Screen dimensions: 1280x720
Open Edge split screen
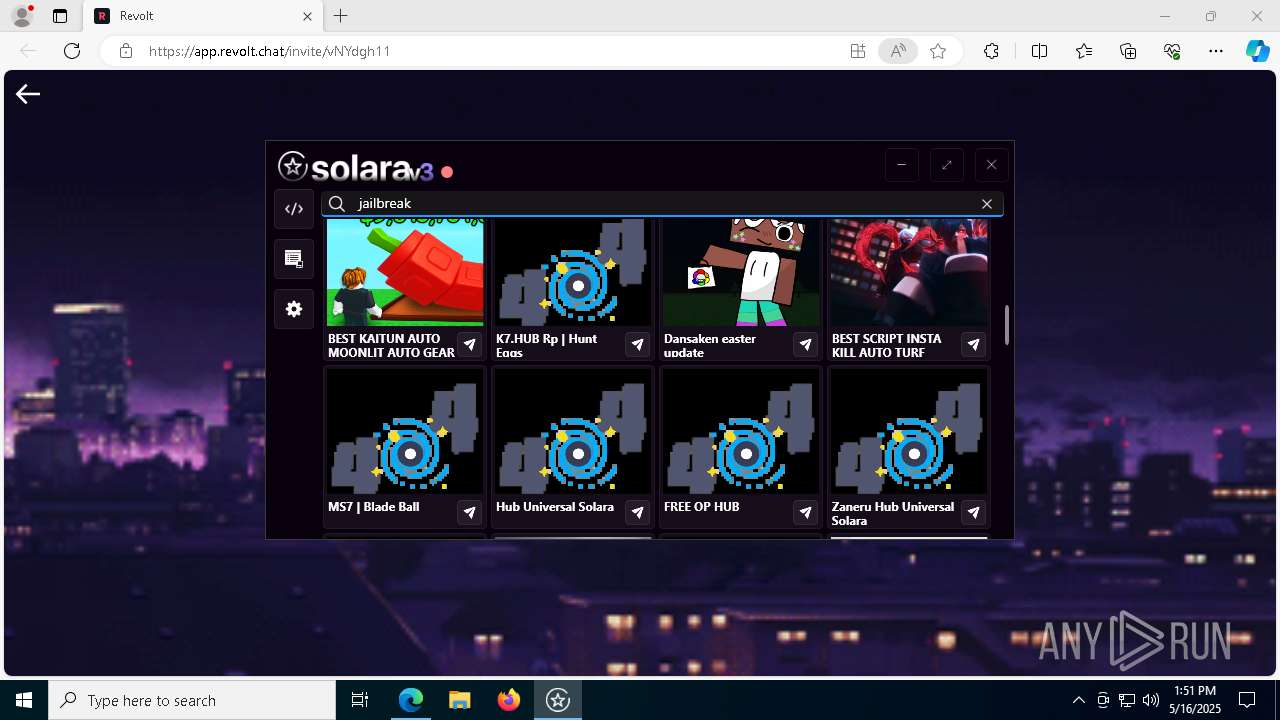1039,51
